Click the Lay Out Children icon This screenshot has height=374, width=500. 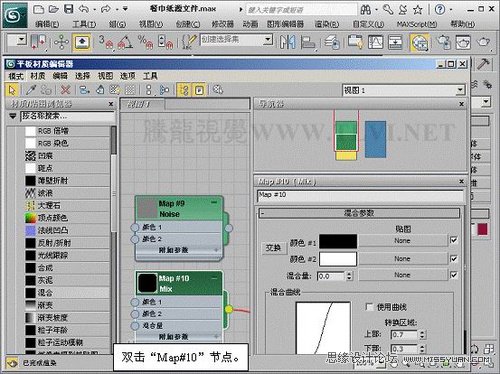[x=164, y=90]
